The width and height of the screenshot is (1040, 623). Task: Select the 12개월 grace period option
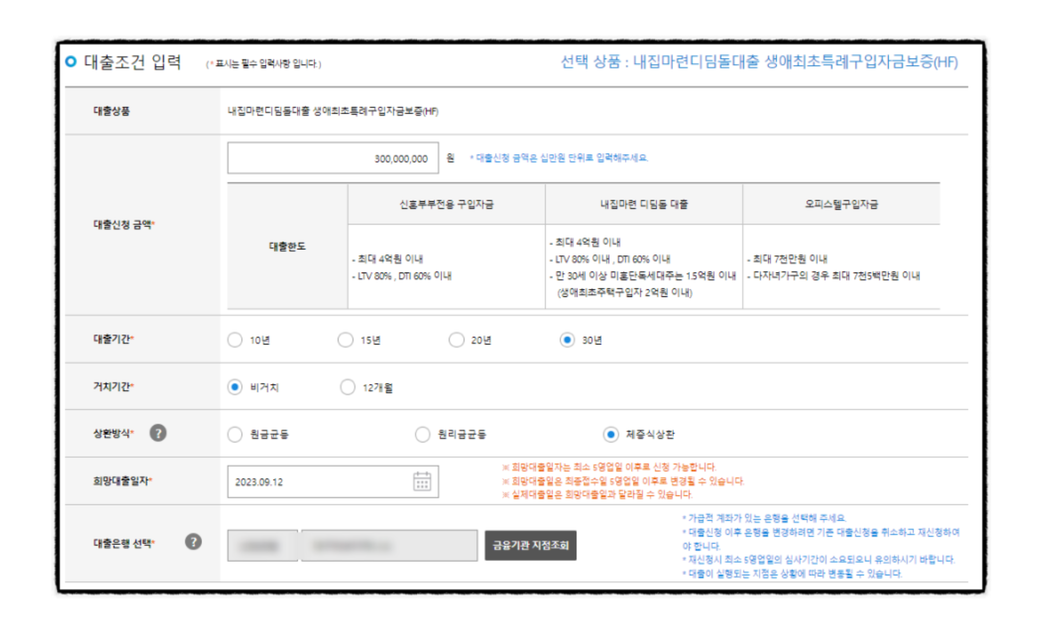347,387
